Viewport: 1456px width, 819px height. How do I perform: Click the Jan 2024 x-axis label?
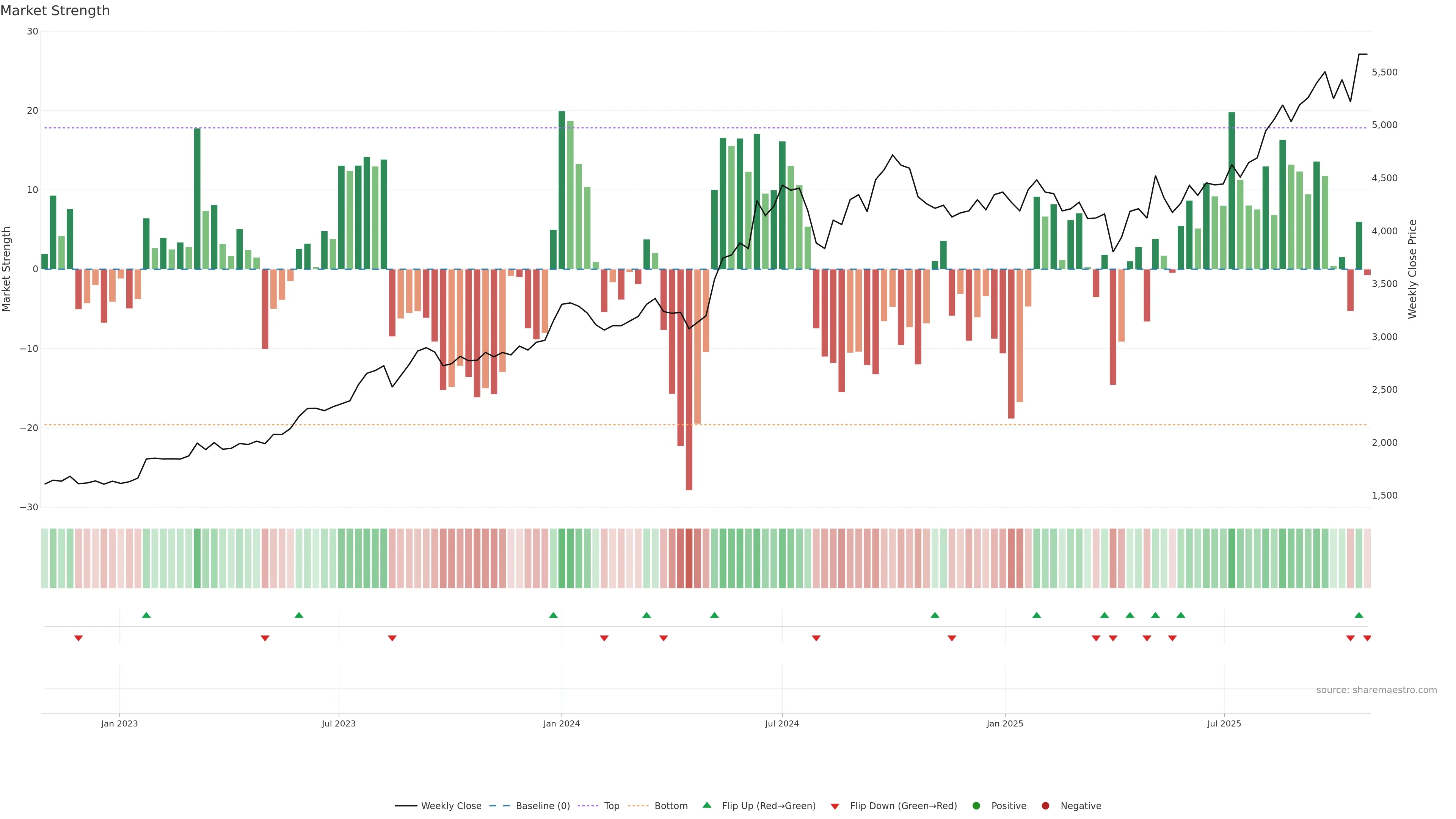click(x=561, y=723)
